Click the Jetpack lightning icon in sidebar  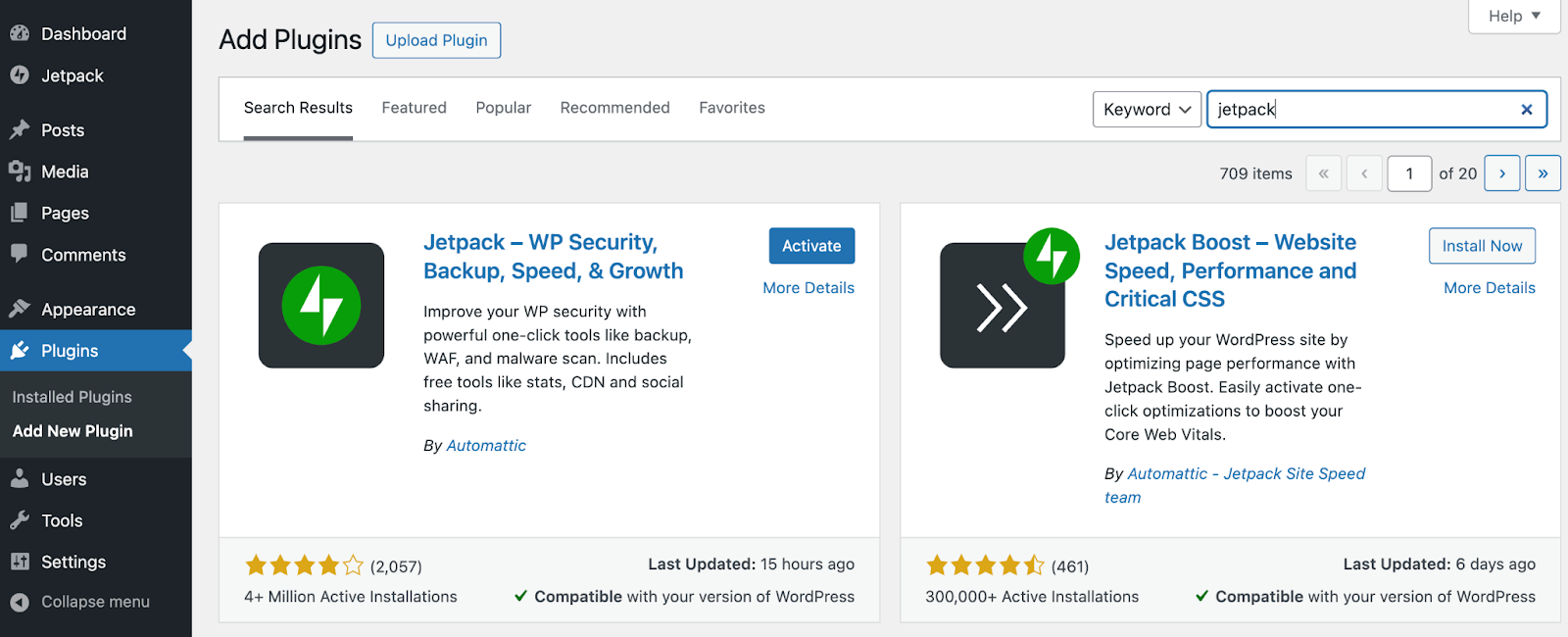click(x=20, y=75)
